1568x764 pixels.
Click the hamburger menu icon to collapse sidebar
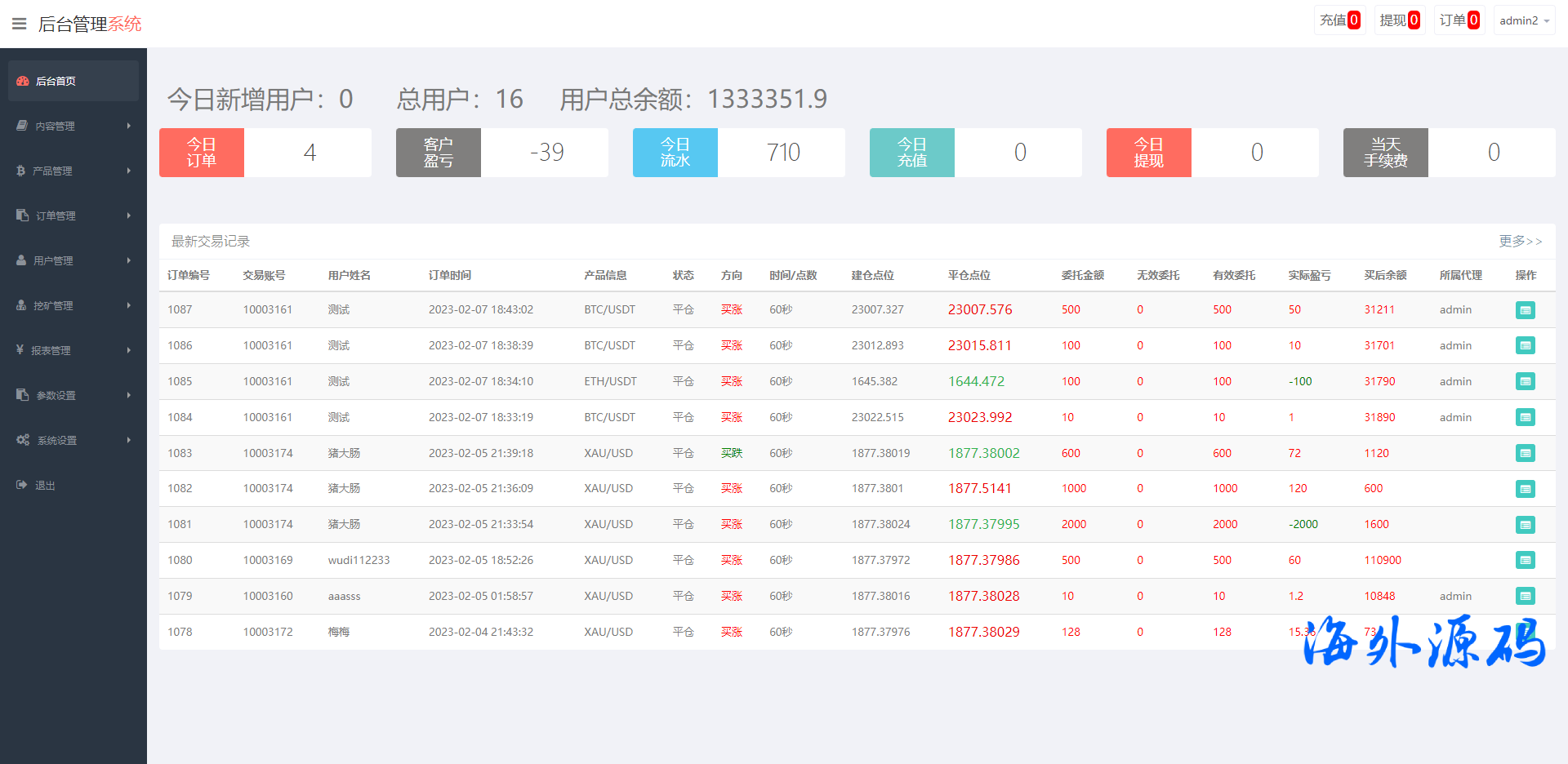click(20, 24)
